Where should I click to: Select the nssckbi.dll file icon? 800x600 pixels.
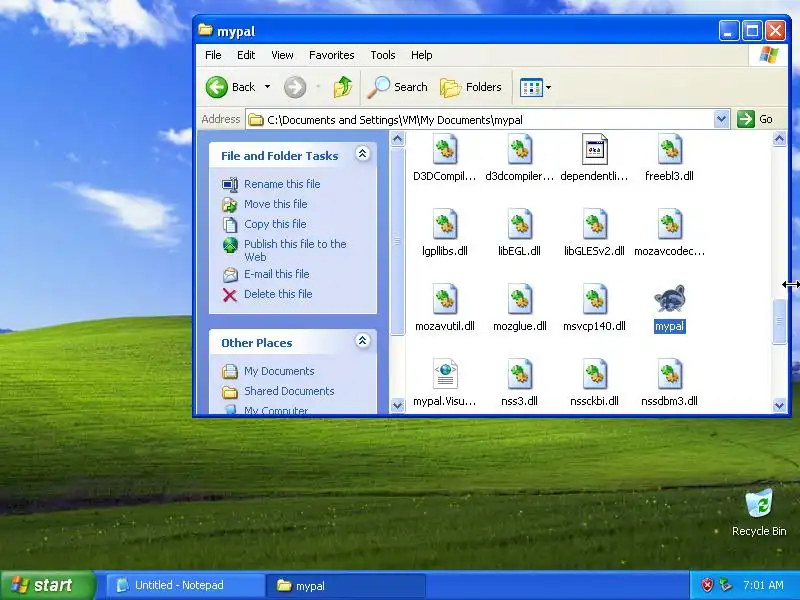click(x=594, y=374)
